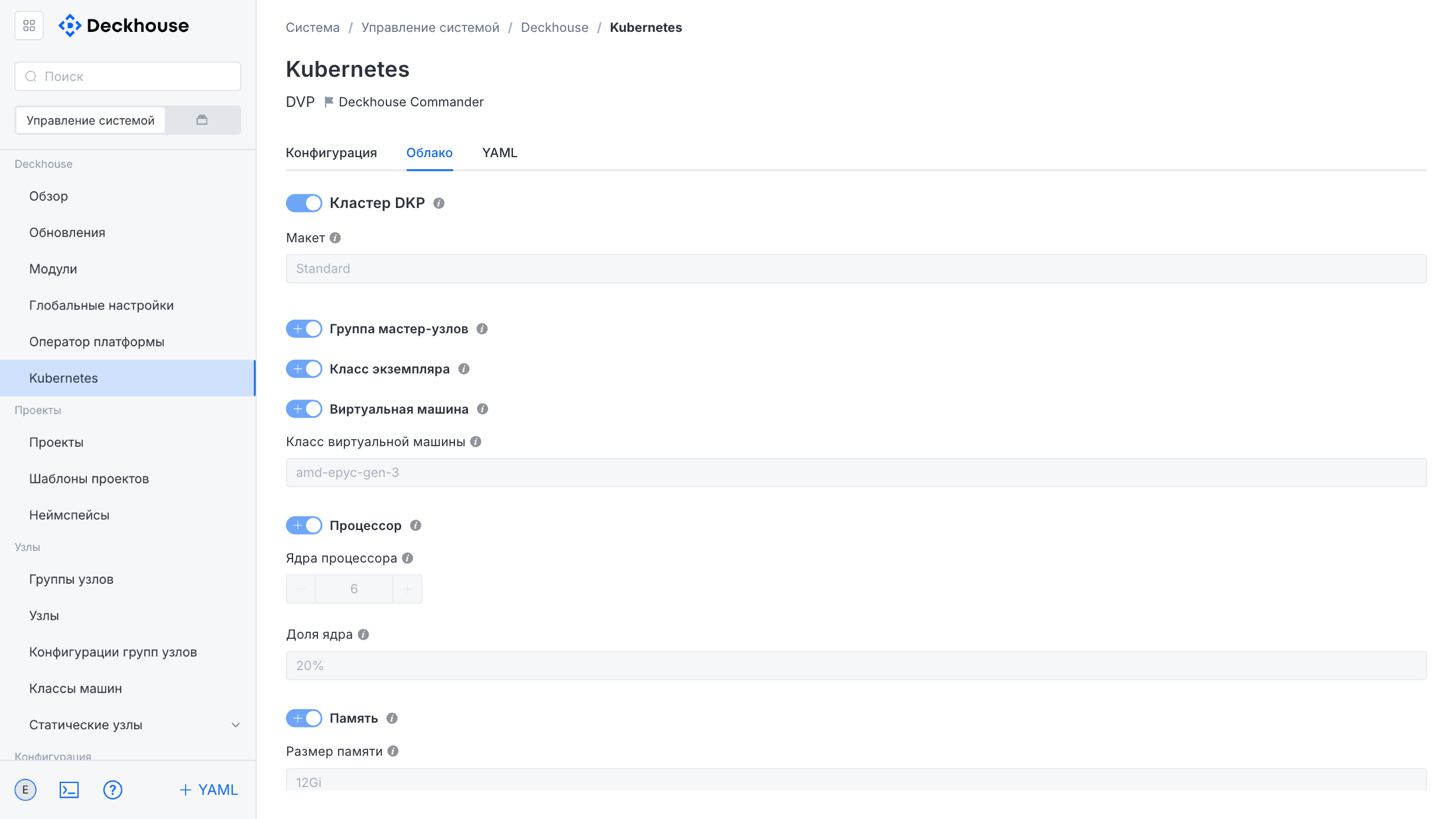Viewport: 1456px width, 819px height.
Task: Open Обновления in sidebar
Action: [128, 233]
